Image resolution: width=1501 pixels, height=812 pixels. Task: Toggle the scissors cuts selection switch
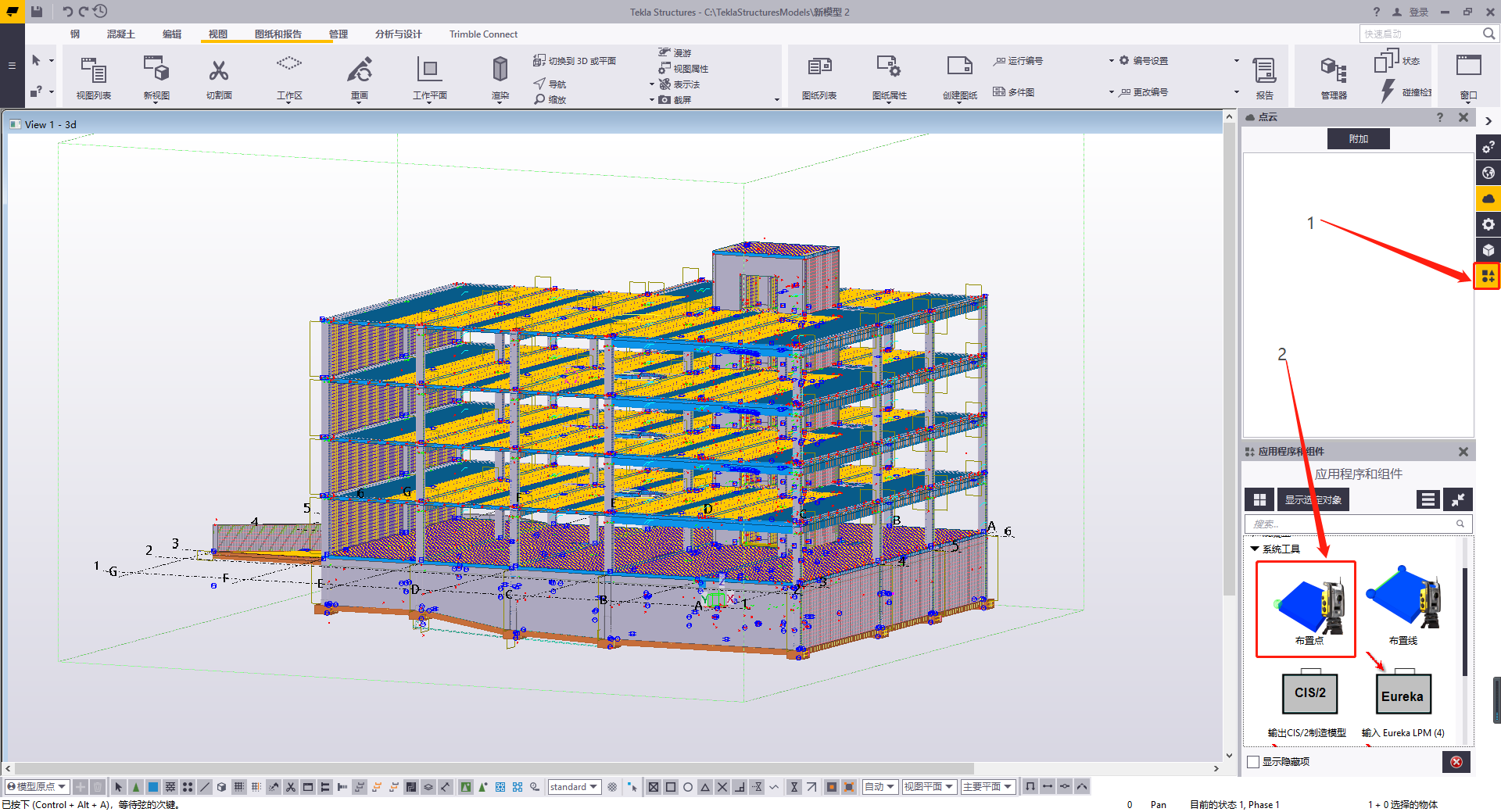(x=290, y=787)
